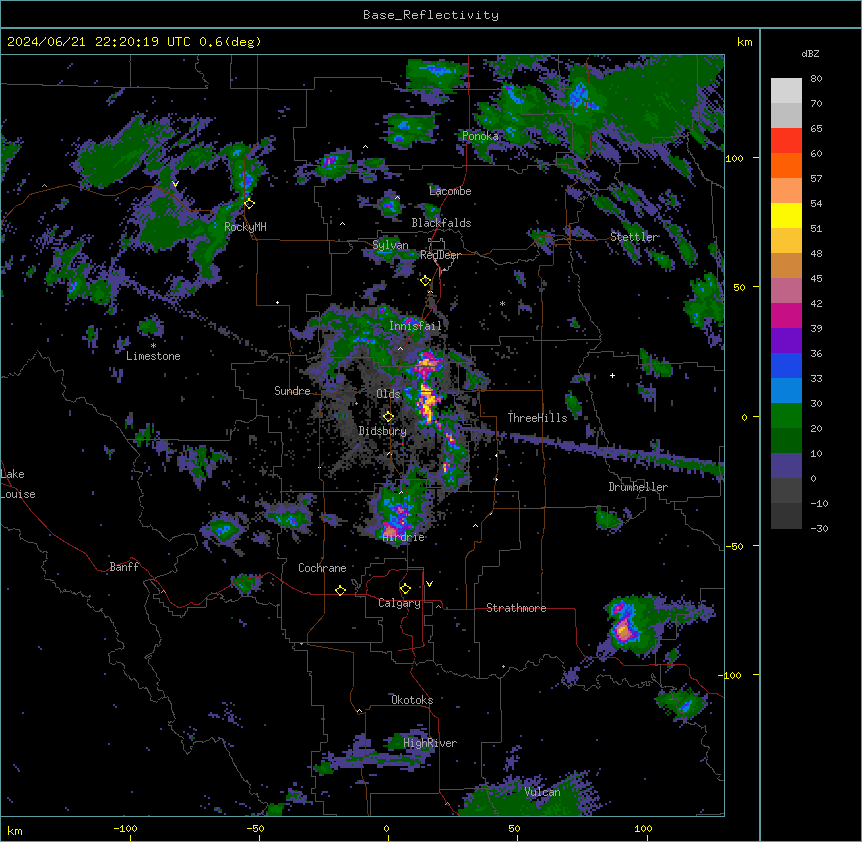
Task: Click the -30 dBZ value on the legend
Action: pyautogui.click(x=819, y=528)
